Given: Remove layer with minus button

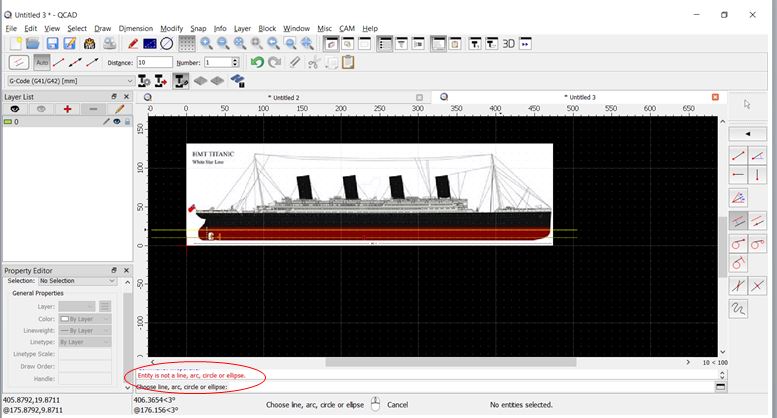Looking at the screenshot, I should click(93, 109).
